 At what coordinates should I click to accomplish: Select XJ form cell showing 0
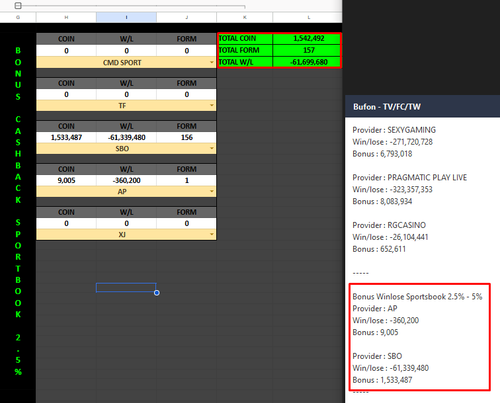(187, 223)
